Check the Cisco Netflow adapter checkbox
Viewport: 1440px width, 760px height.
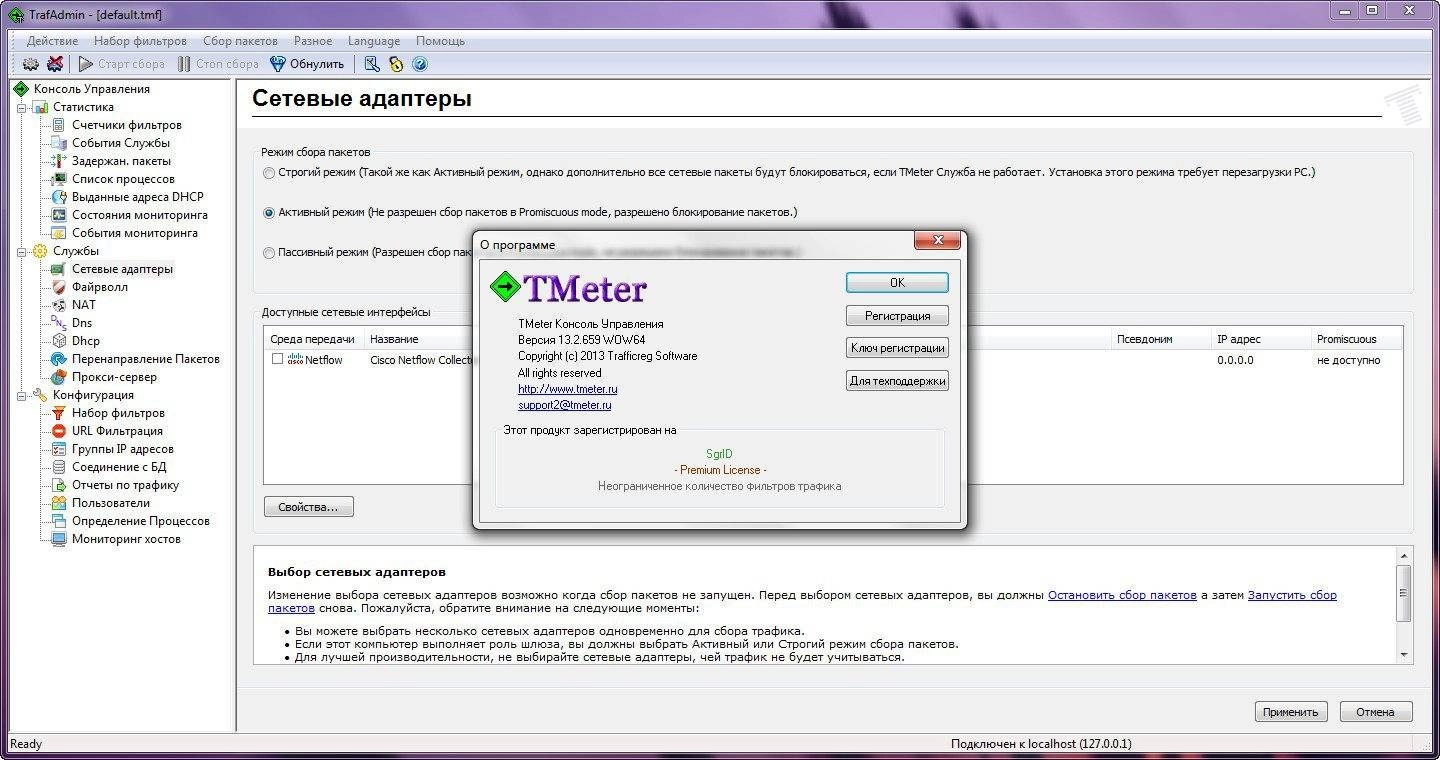click(x=278, y=359)
